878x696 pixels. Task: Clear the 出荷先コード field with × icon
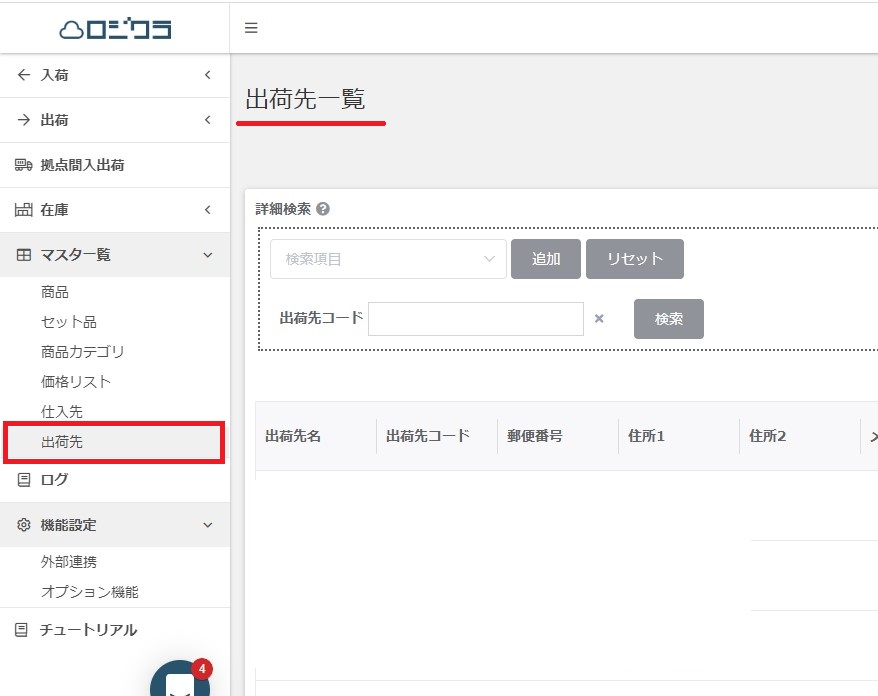(x=599, y=319)
